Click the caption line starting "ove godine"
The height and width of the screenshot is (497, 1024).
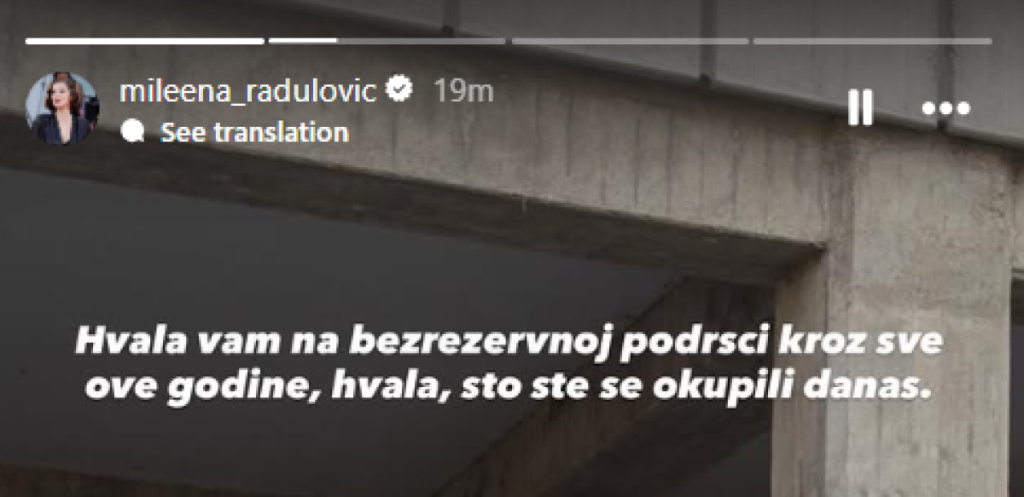pos(507,389)
